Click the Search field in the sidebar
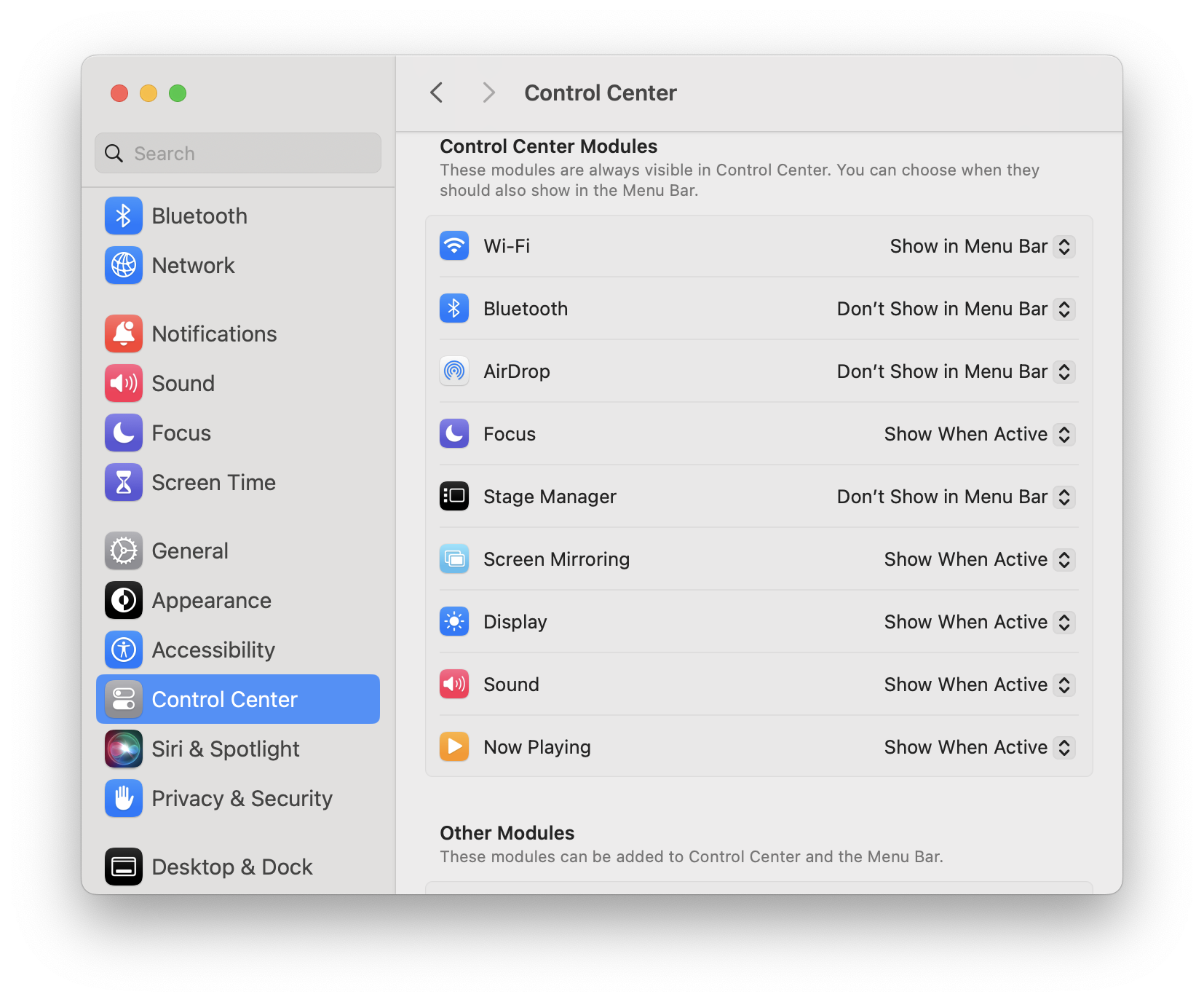Viewport: 1204px width, 1002px height. 238,153
